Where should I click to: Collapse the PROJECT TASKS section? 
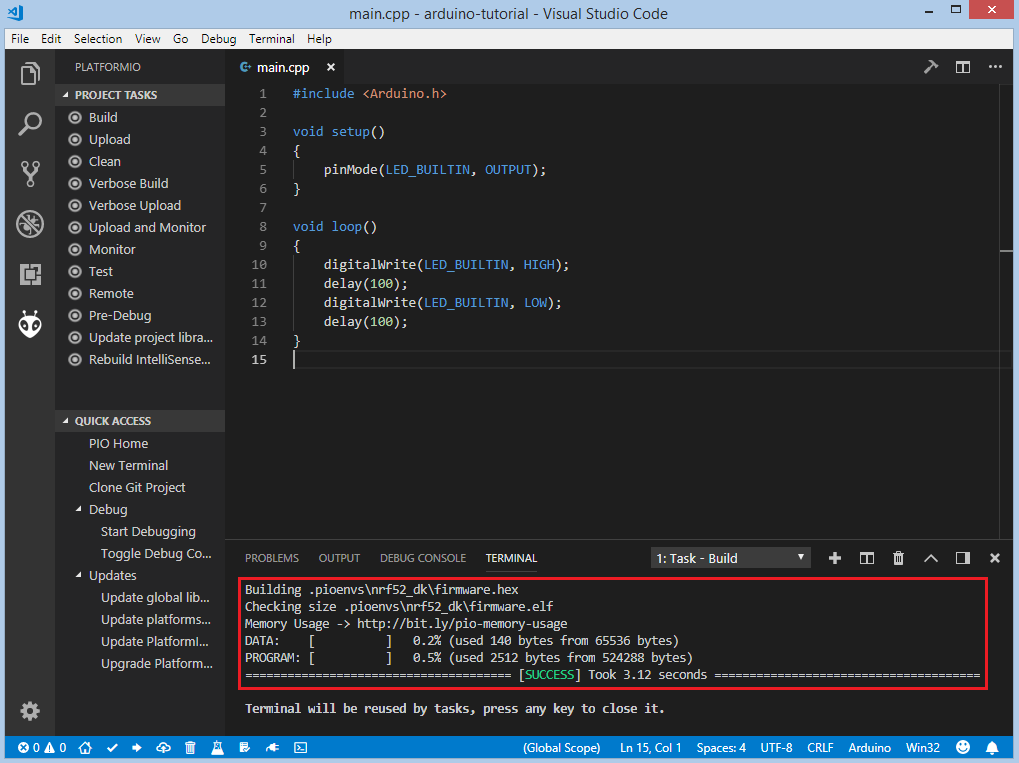140,95
